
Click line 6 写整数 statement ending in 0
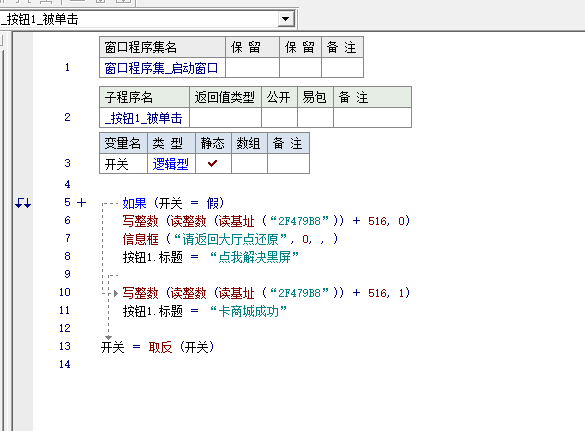click(266, 221)
